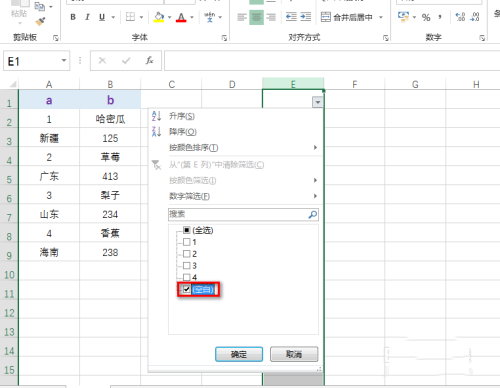Toggle italic formatting
500x388 pixels.
point(87,17)
